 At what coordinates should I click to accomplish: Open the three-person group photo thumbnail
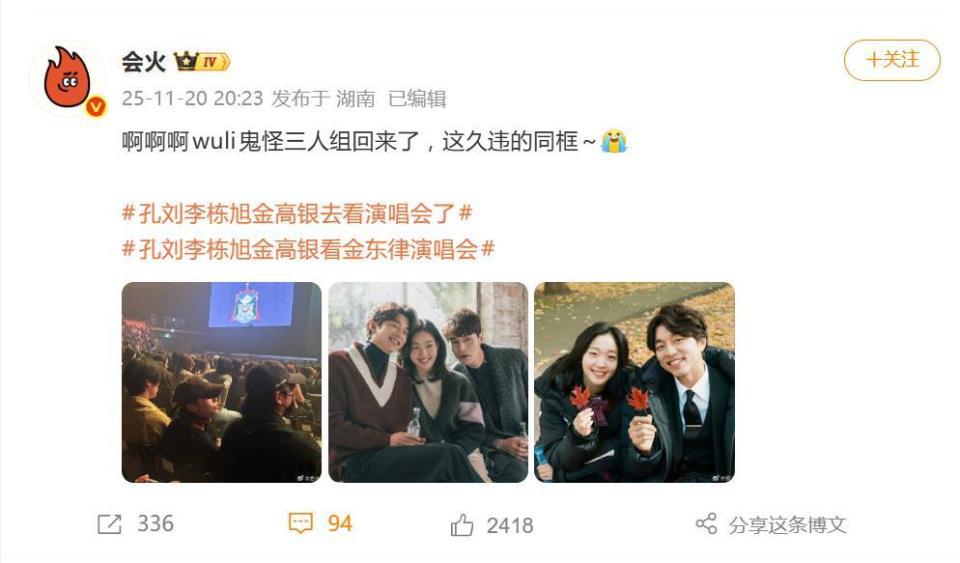[428, 382]
